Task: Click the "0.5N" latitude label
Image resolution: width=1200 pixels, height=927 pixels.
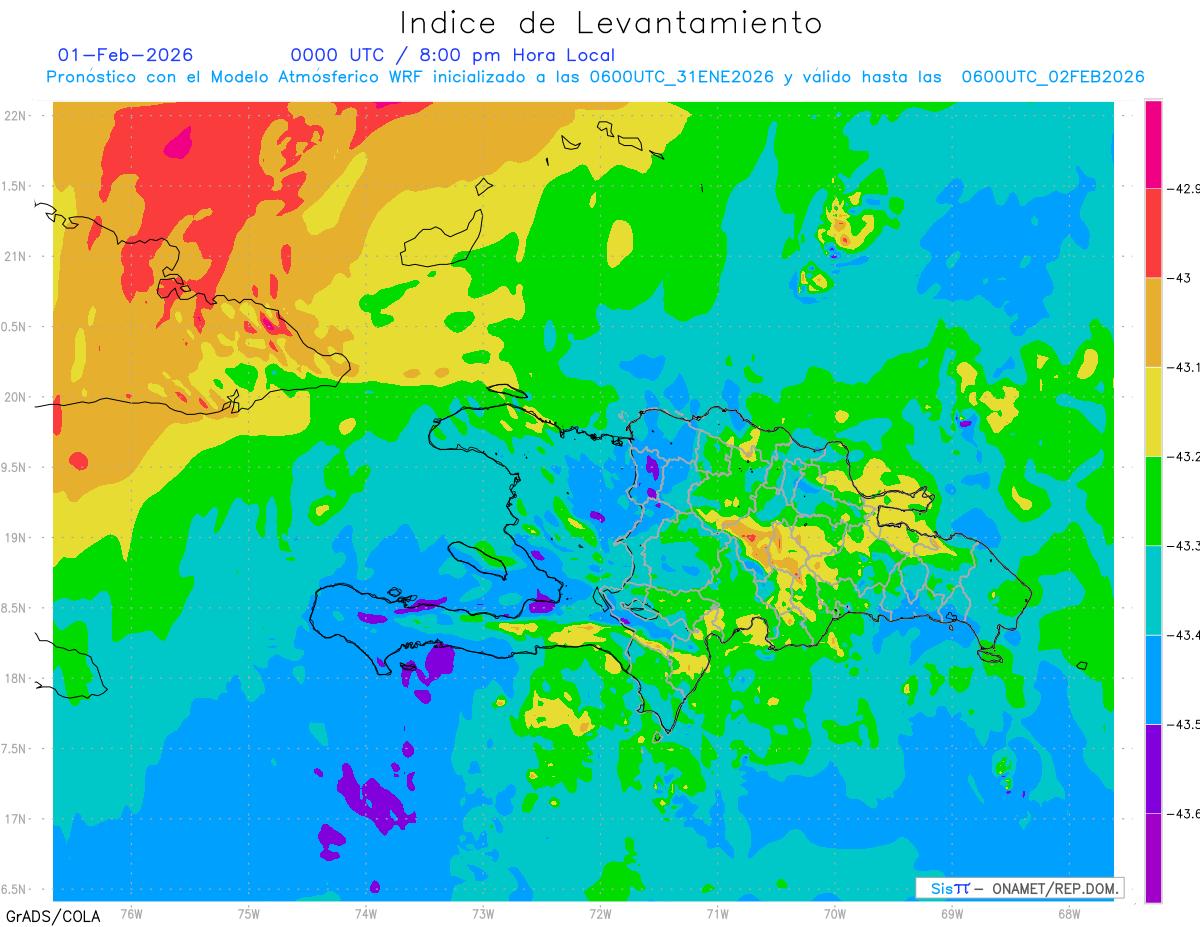Action: 15,327
